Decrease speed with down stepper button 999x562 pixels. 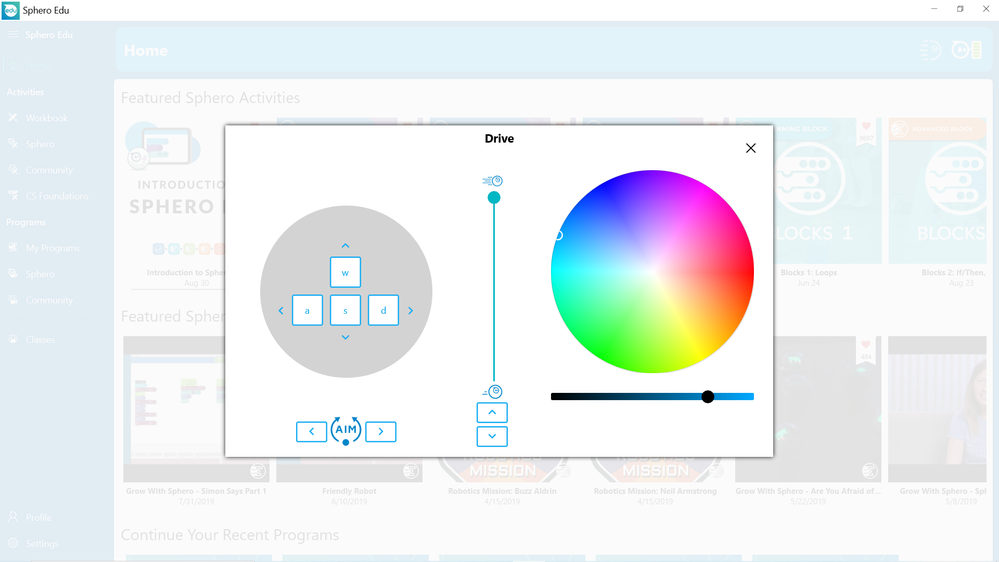coord(492,436)
